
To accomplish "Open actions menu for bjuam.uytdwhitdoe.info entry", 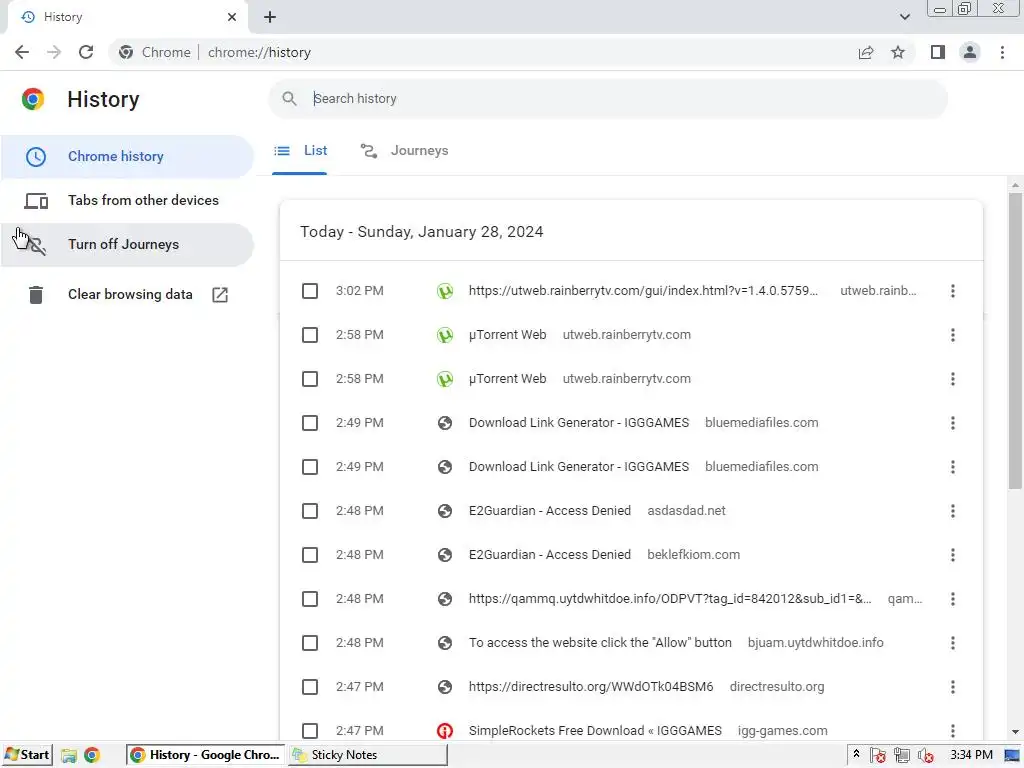I will point(953,643).
